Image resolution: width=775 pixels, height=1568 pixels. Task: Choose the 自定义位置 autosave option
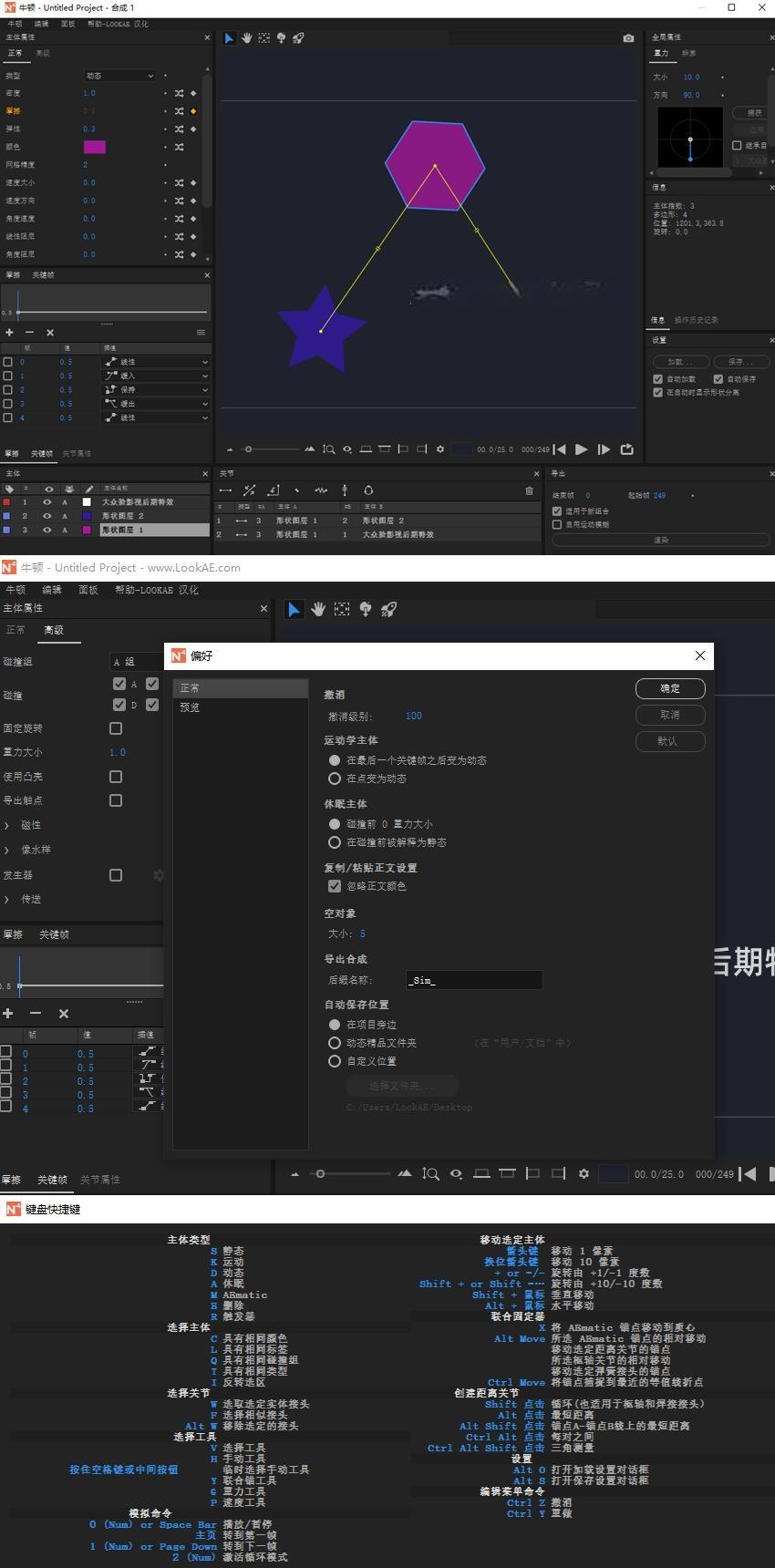tap(335, 1061)
